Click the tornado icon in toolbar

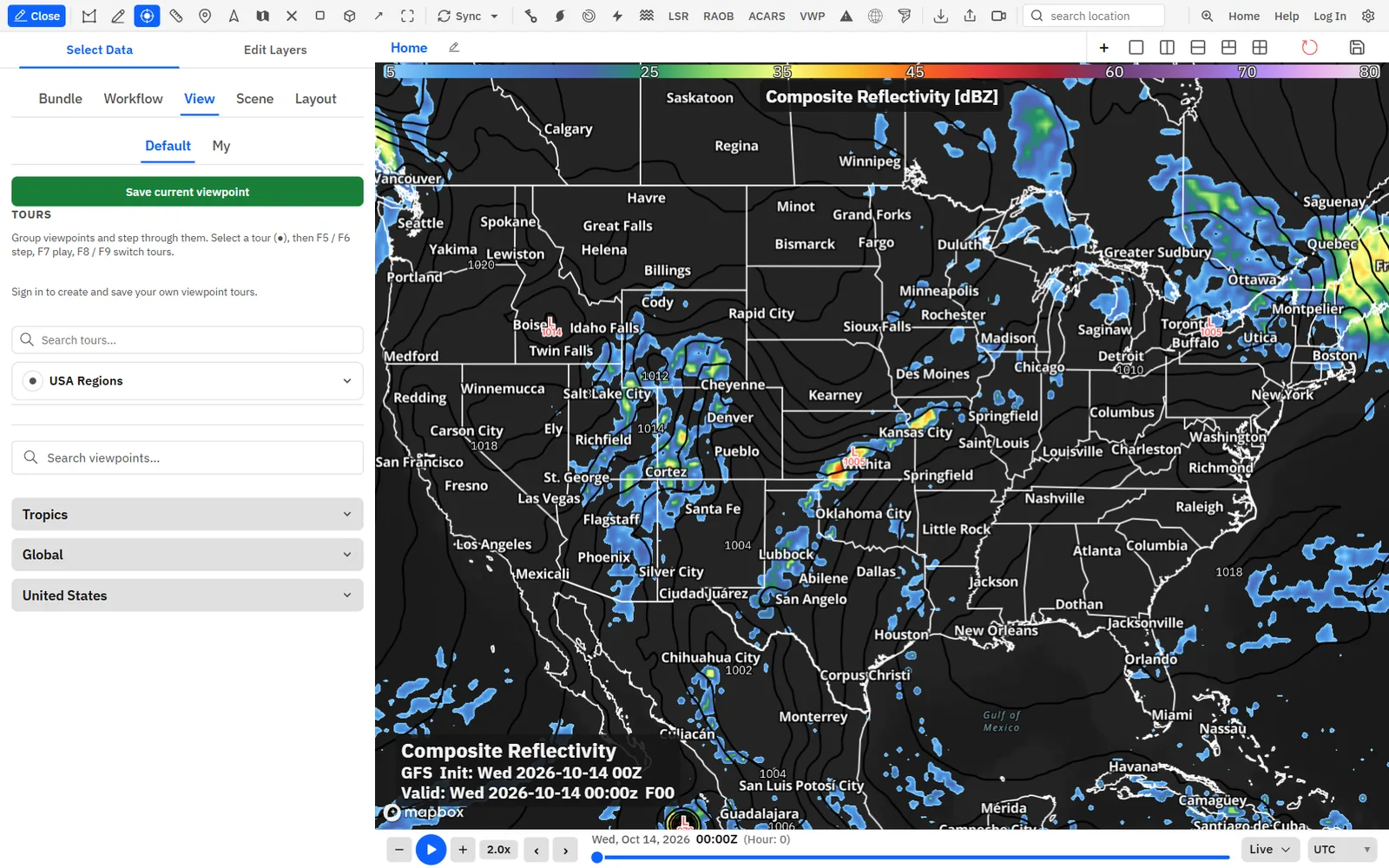coord(905,16)
